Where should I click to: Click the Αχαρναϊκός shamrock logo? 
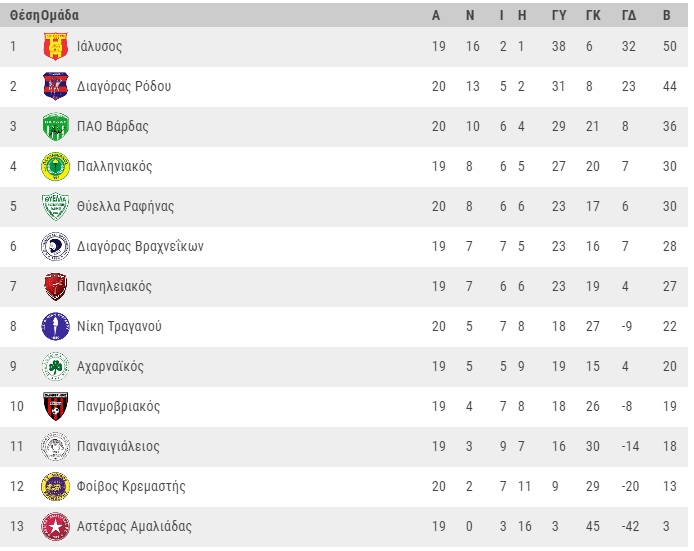[55, 367]
